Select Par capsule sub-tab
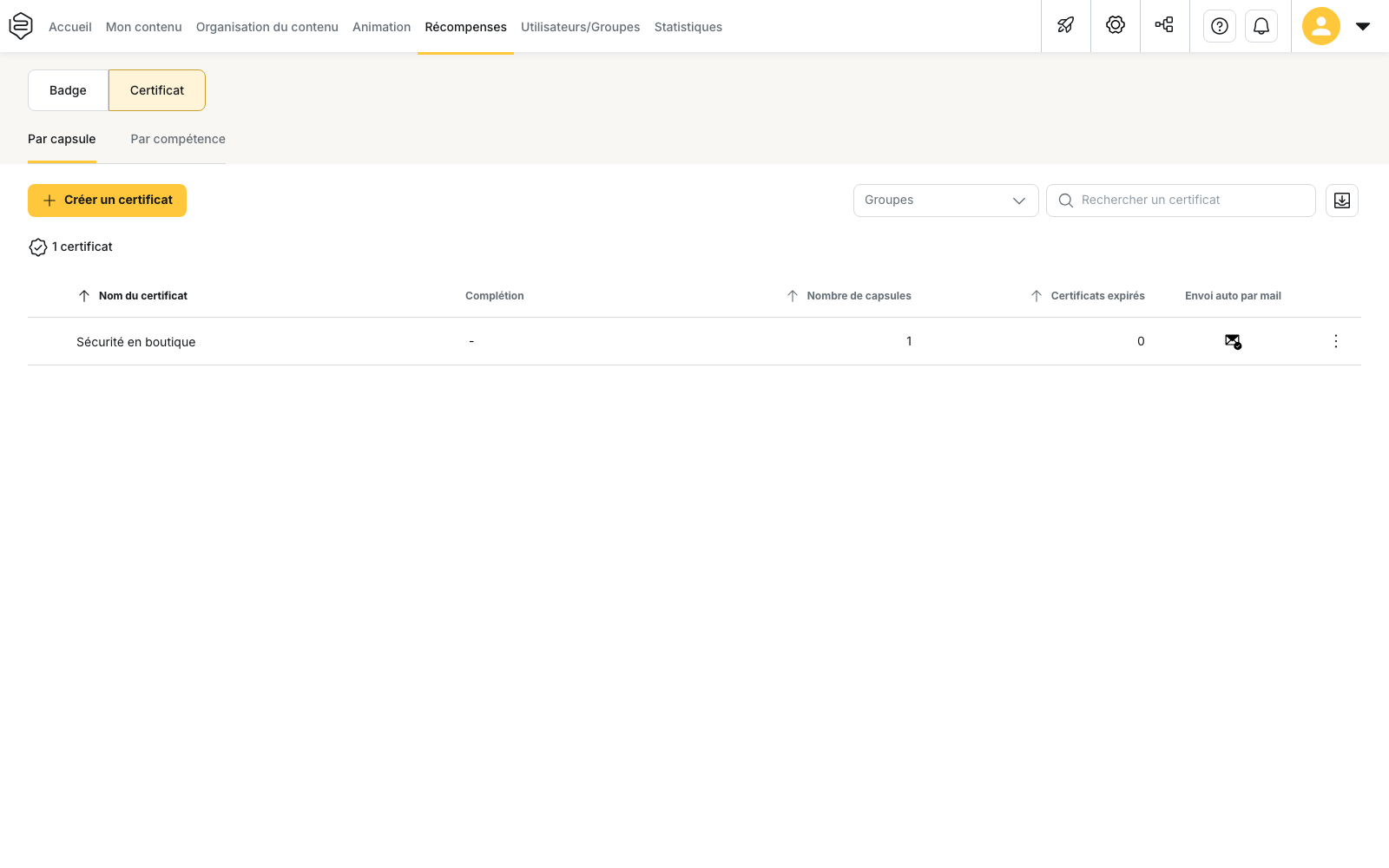This screenshot has width=1389, height=868. (x=62, y=139)
